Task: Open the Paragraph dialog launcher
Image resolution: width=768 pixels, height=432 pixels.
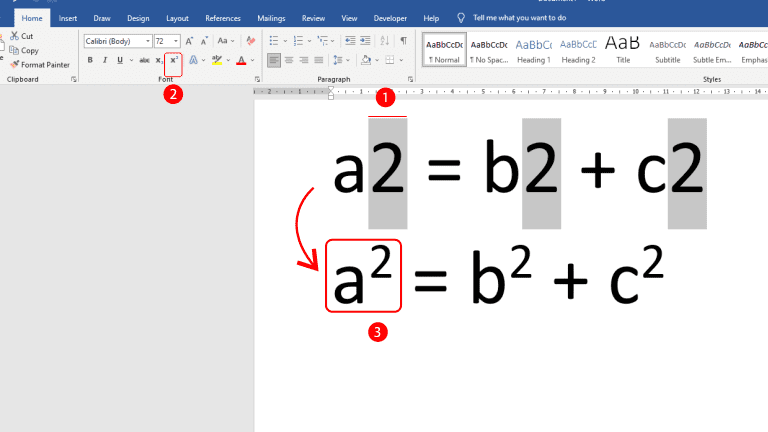Action: (410, 79)
